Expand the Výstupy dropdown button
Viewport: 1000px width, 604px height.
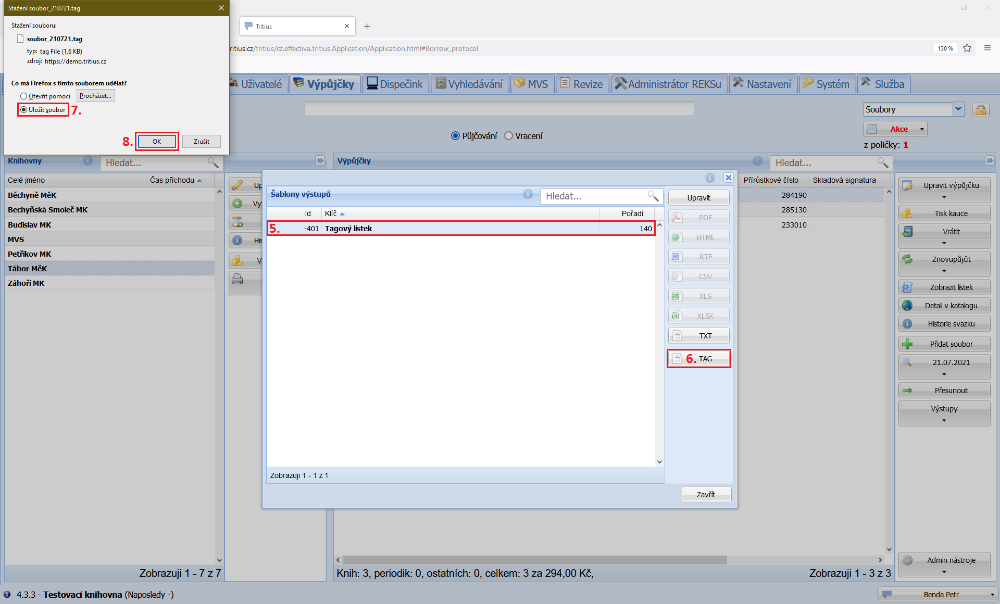(945, 413)
